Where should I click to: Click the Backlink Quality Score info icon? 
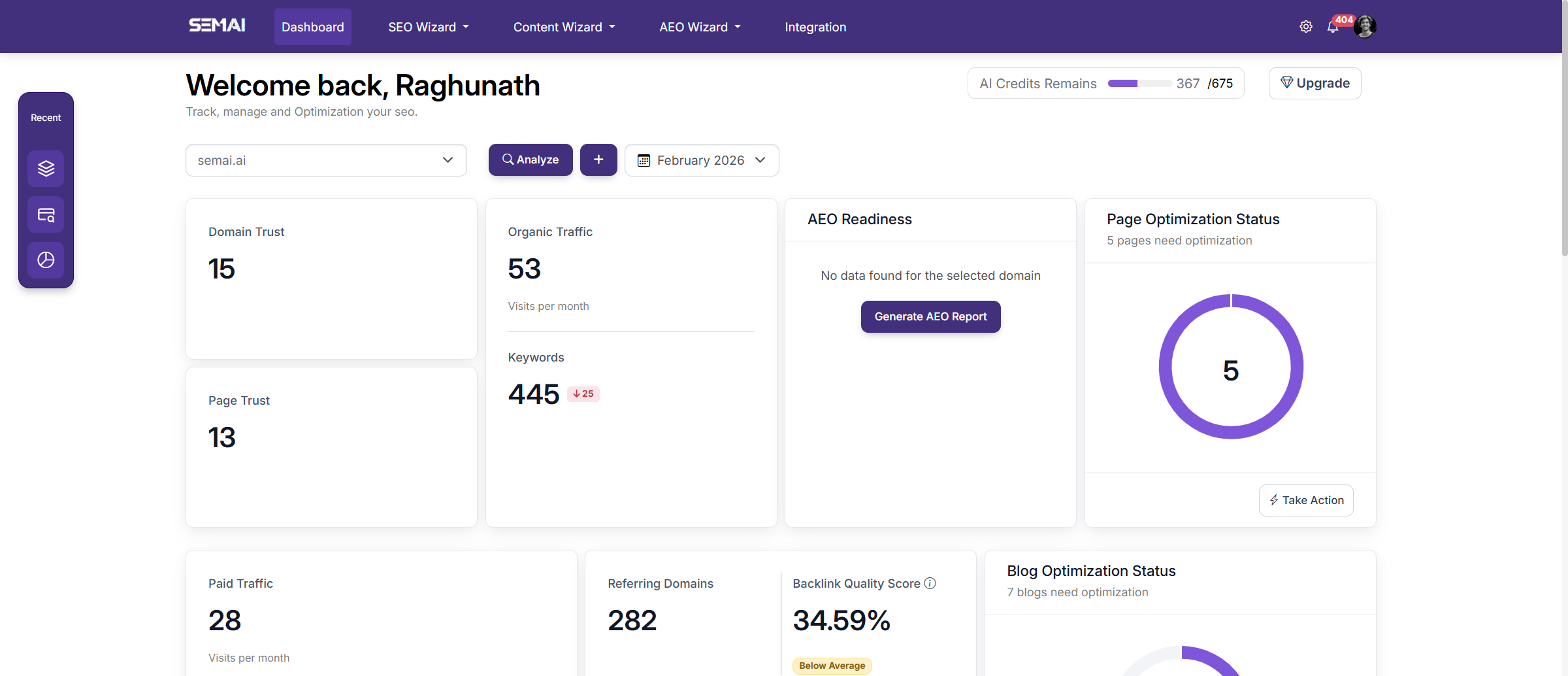[x=930, y=583]
